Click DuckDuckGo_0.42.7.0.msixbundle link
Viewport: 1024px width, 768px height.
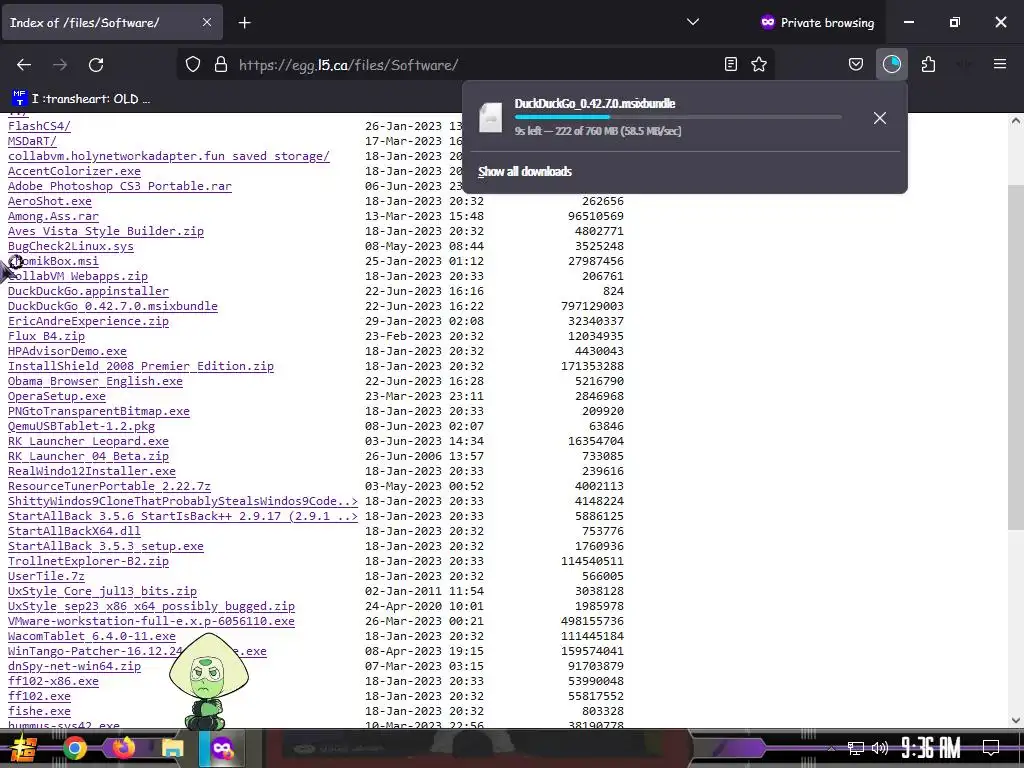coord(112,306)
